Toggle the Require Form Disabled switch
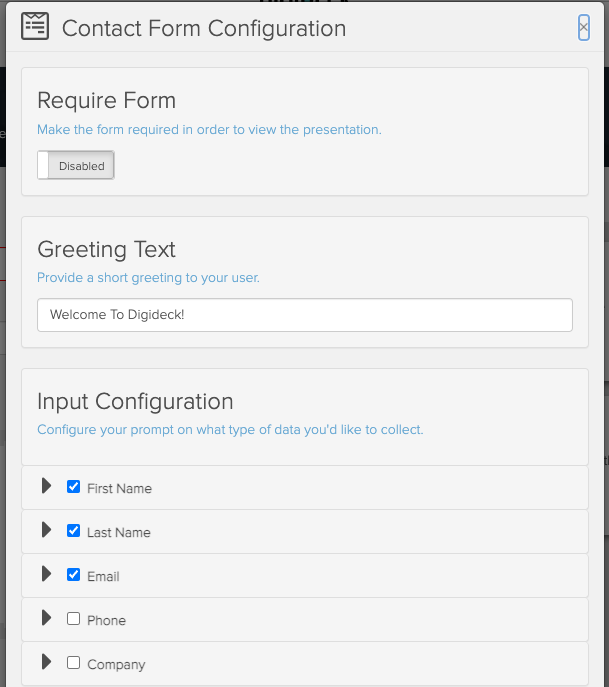 (76, 165)
